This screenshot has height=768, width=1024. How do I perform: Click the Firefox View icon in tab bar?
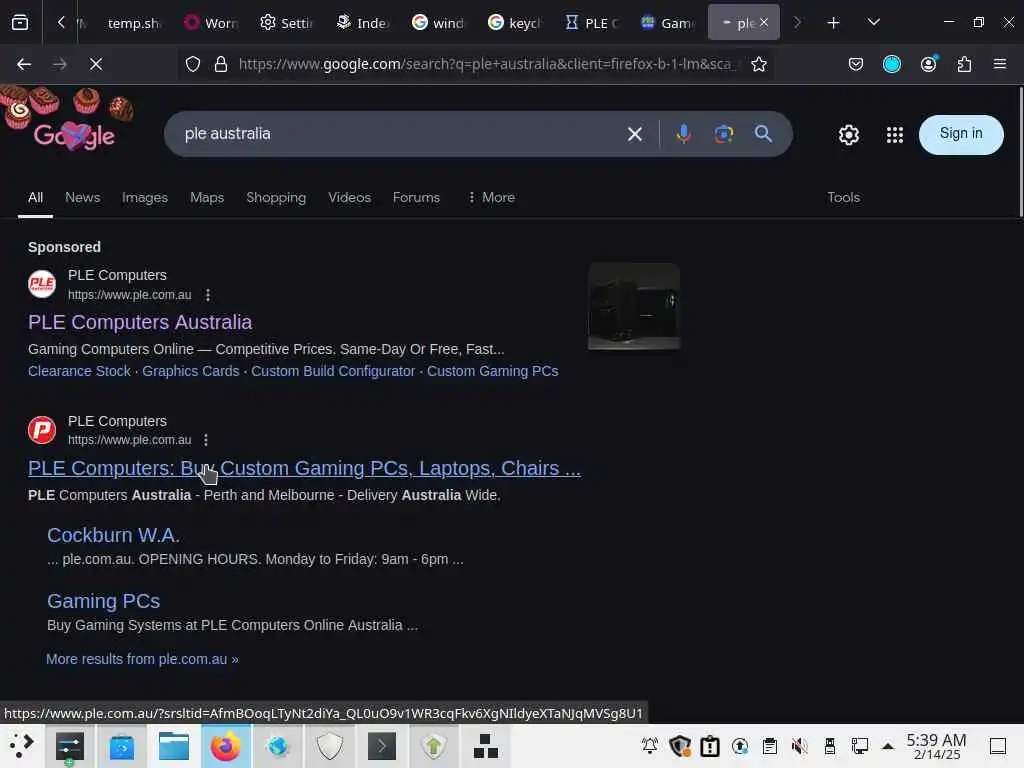(20, 23)
